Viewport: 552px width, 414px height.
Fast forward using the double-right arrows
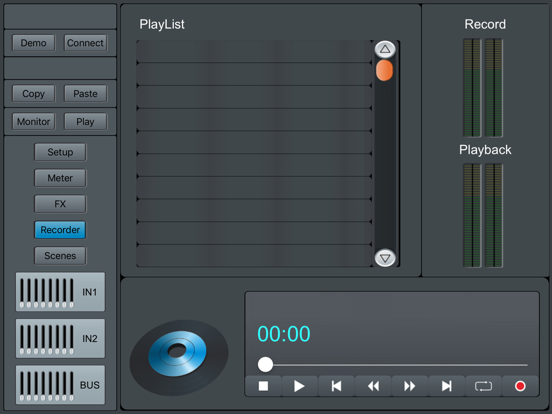pyautogui.click(x=410, y=386)
